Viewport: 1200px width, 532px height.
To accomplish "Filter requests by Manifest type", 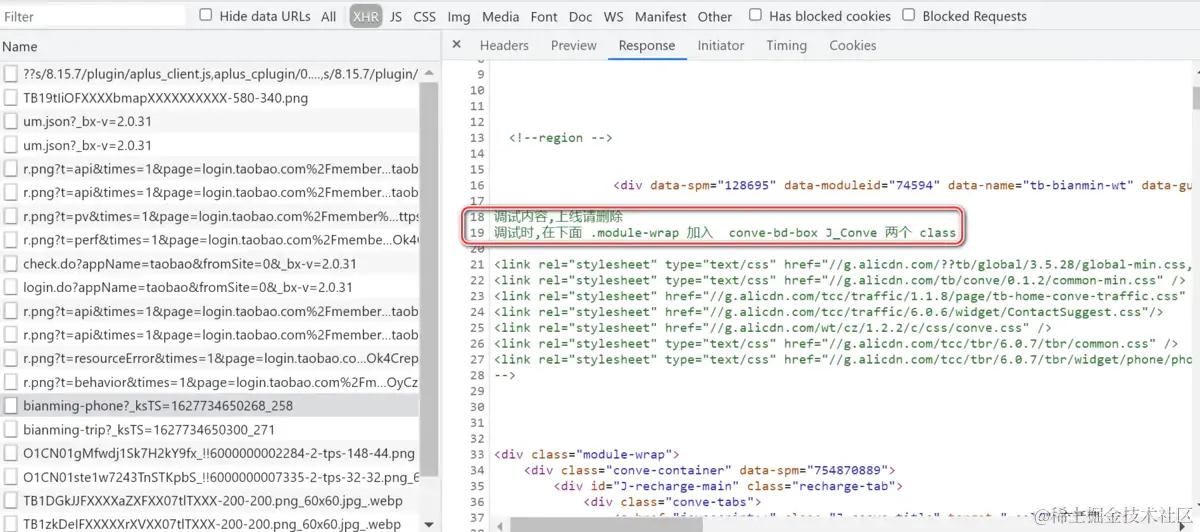I will [x=661, y=16].
